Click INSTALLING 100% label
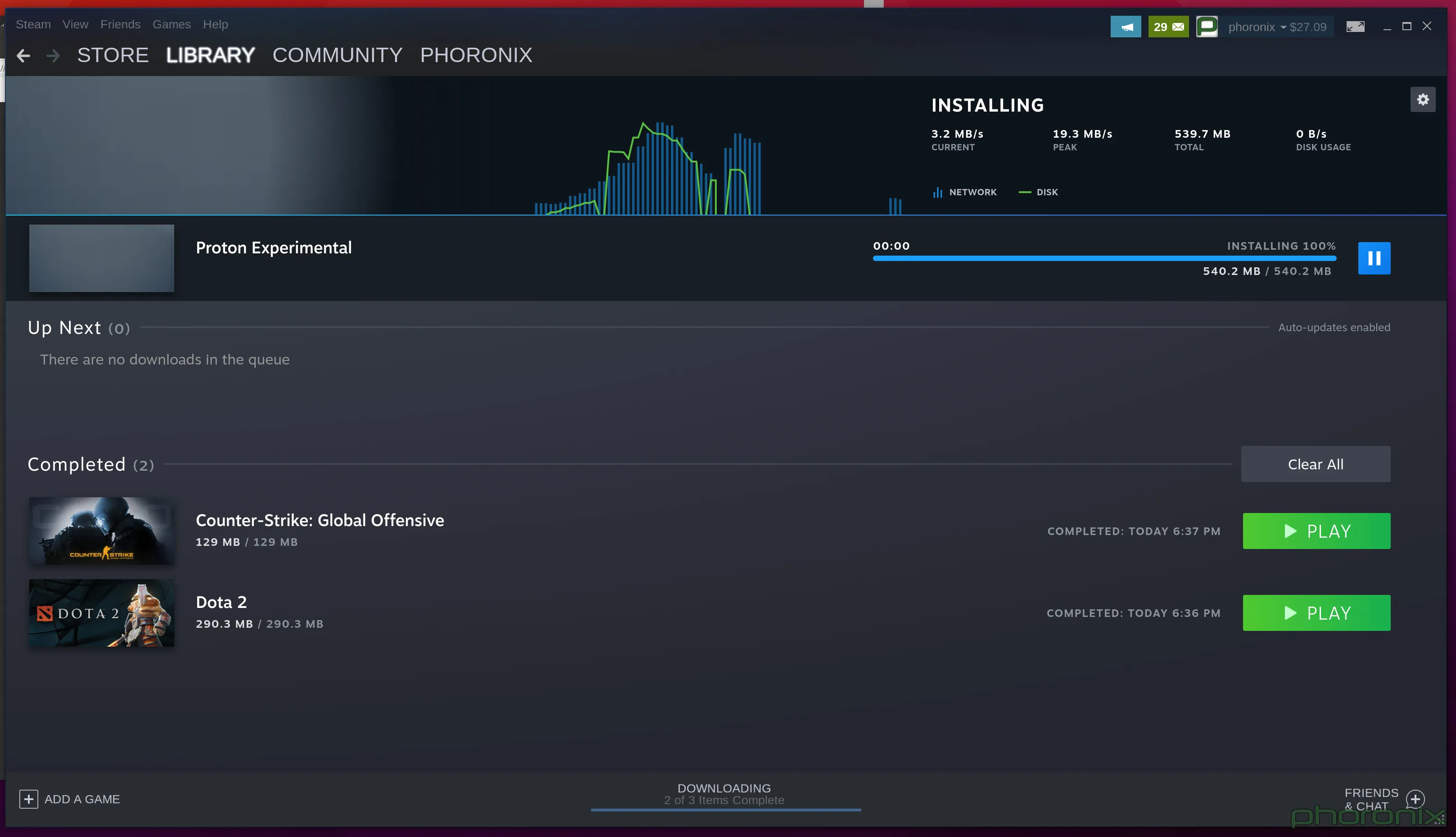The height and width of the screenshot is (837, 1456). [x=1281, y=246]
